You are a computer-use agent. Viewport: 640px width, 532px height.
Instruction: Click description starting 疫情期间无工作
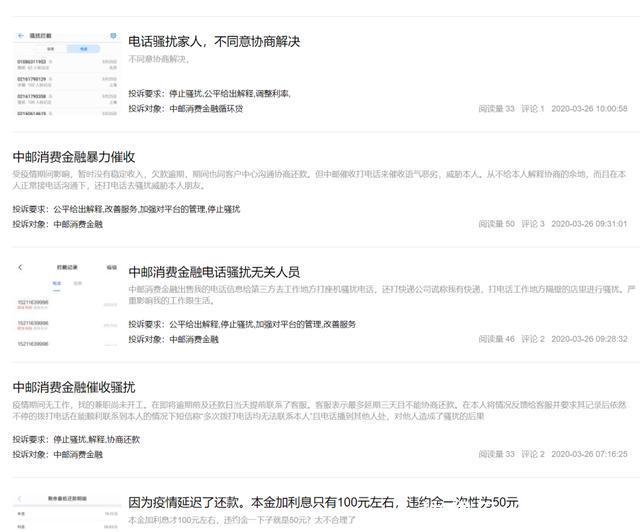tap(319, 410)
